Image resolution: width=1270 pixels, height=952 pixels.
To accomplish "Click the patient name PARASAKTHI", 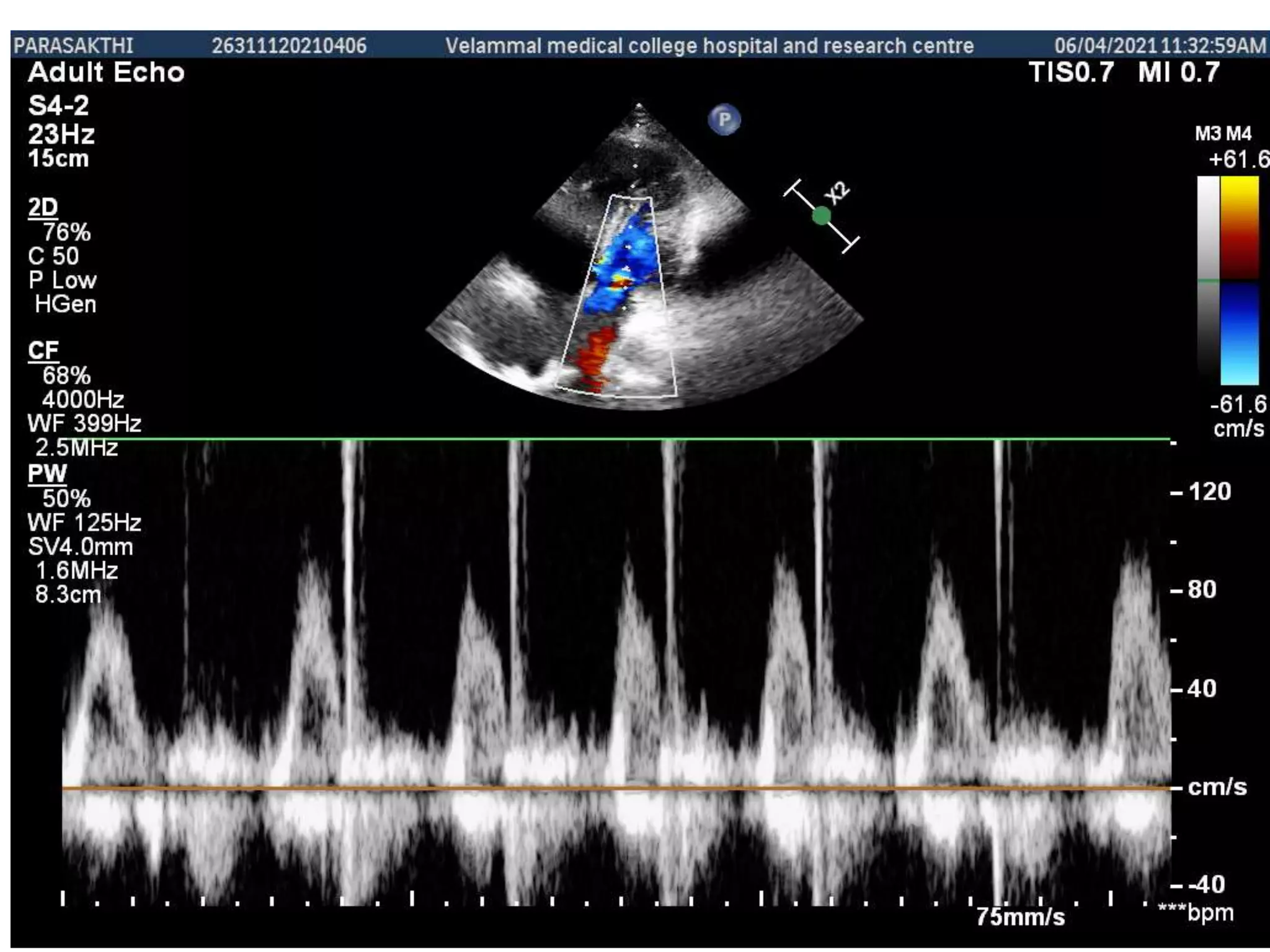I will coord(73,46).
